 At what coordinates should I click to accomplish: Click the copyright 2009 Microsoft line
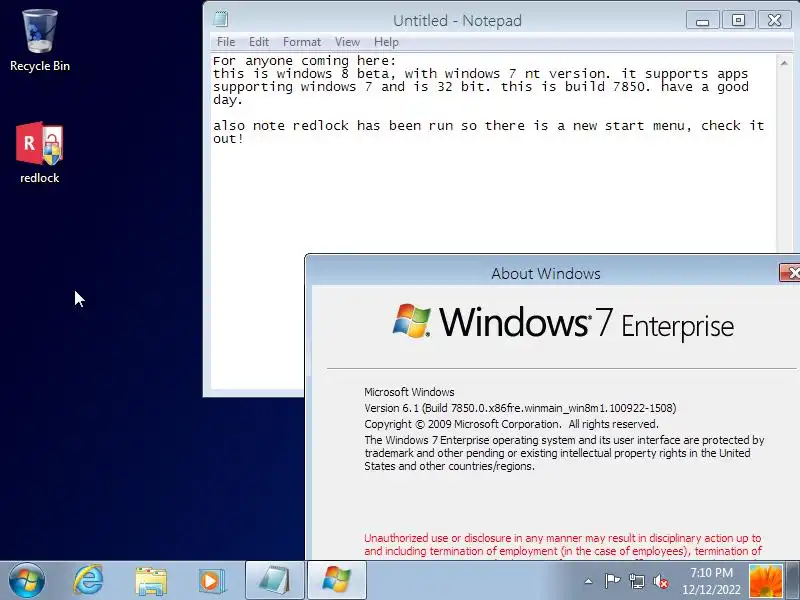coord(511,424)
